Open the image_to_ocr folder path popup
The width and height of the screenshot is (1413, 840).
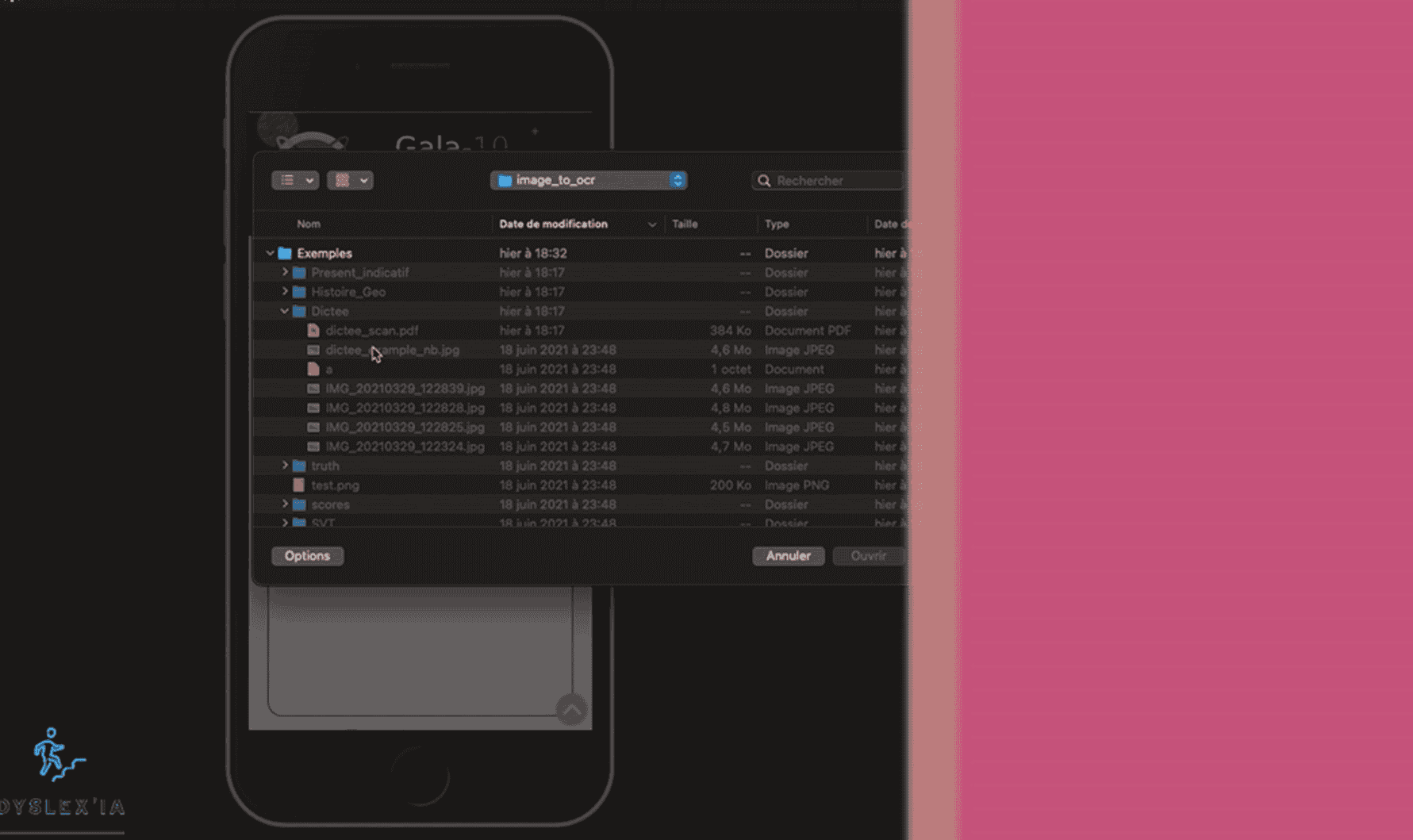[x=588, y=181]
